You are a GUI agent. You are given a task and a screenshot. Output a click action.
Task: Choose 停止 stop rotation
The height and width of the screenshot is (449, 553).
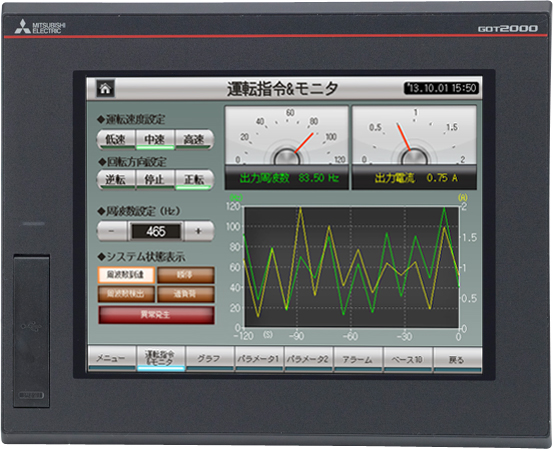click(155, 180)
